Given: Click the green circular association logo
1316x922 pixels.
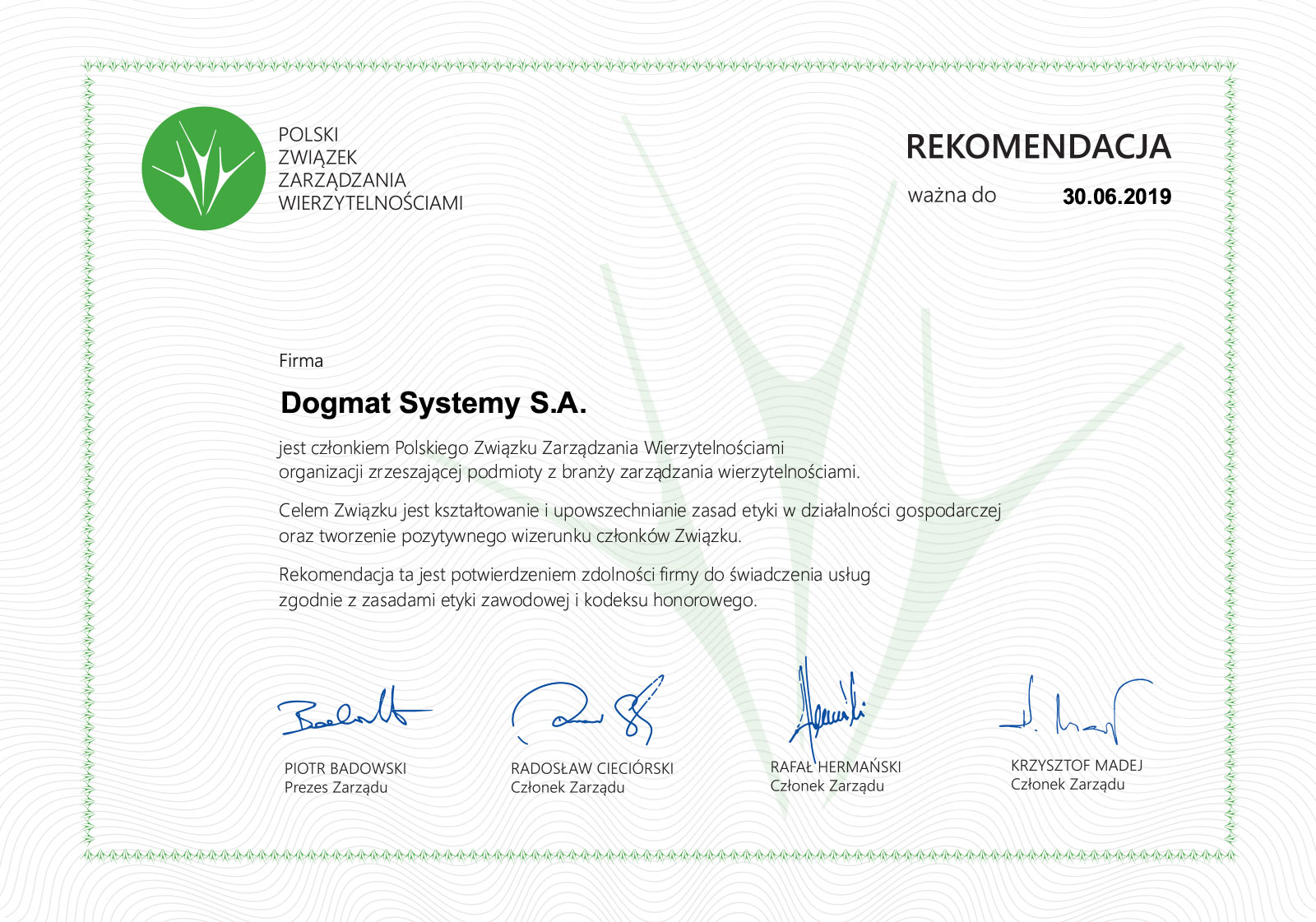Looking at the screenshot, I should (204, 169).
